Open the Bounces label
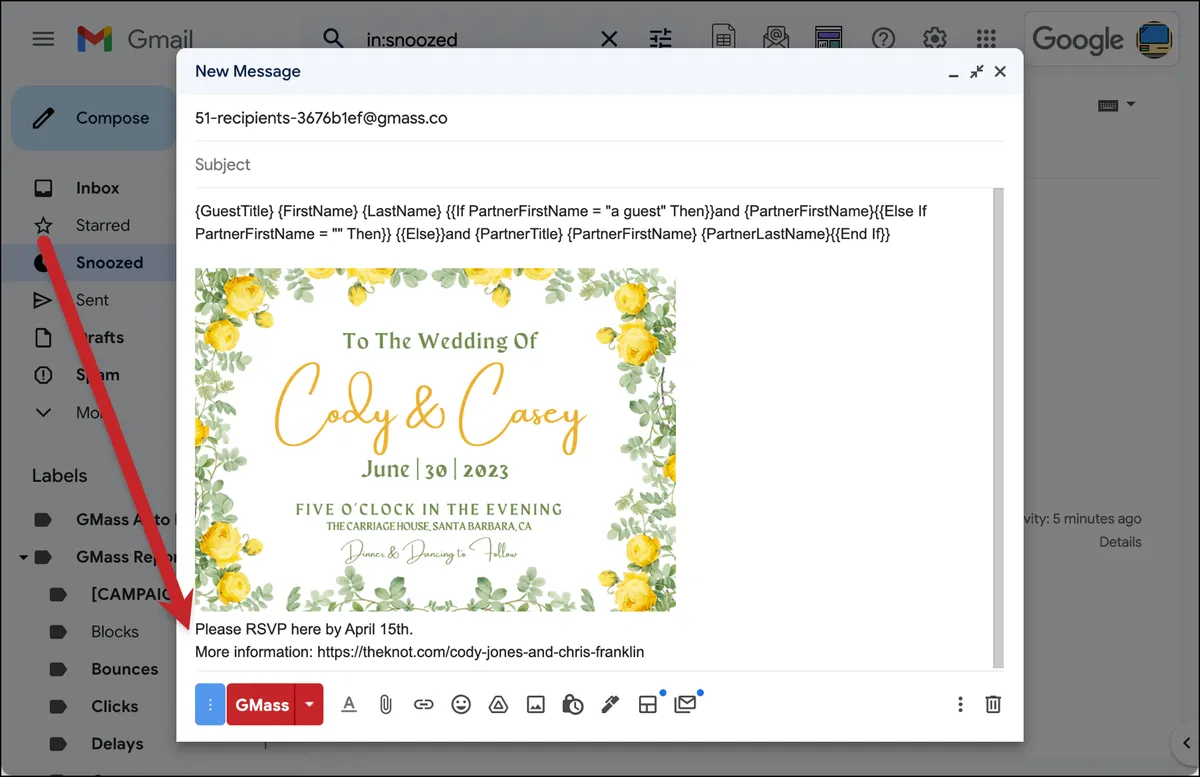The width and height of the screenshot is (1200, 777). [124, 669]
